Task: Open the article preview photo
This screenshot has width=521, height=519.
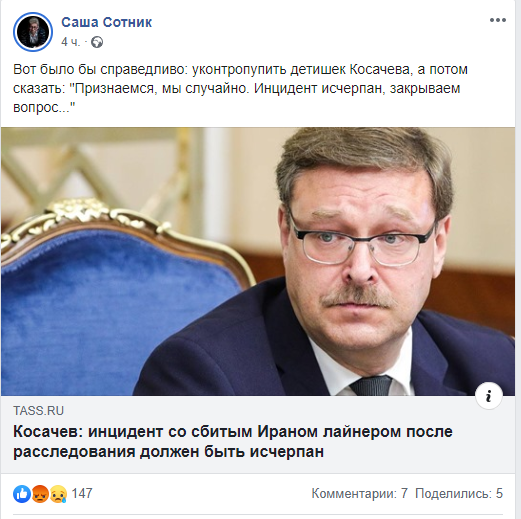Action: tap(258, 261)
